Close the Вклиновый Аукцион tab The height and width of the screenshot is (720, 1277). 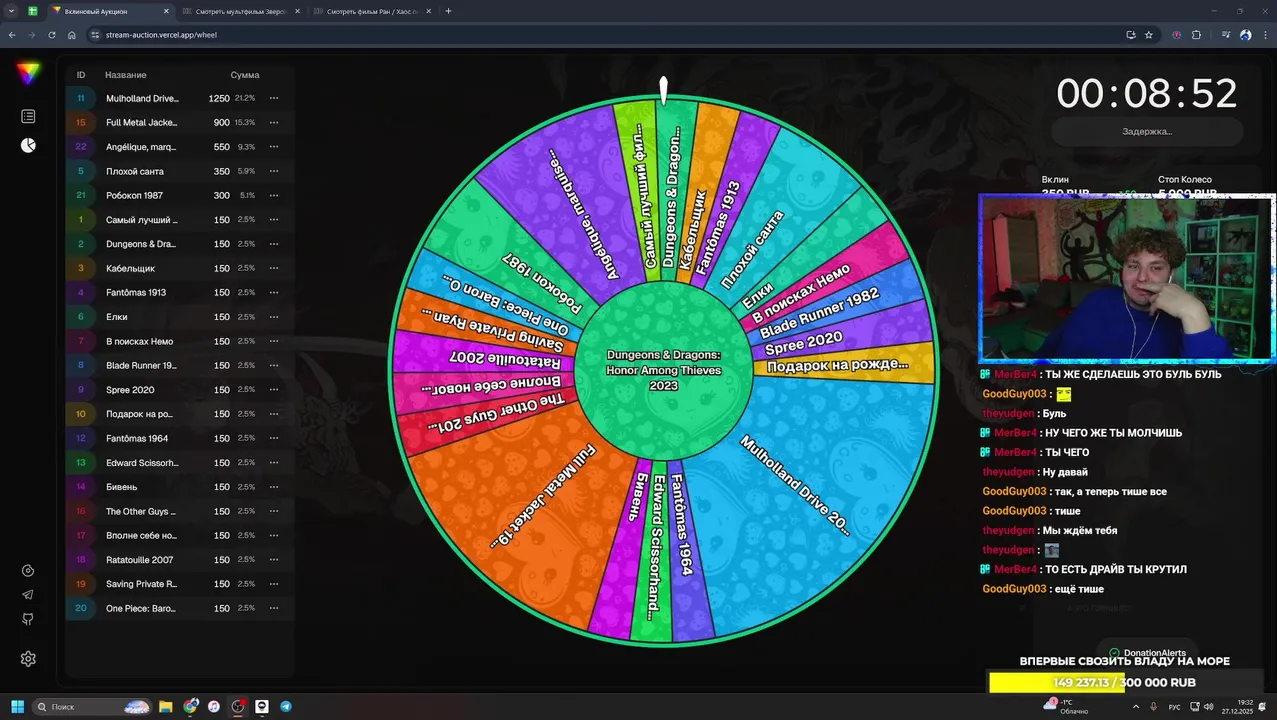coord(166,11)
